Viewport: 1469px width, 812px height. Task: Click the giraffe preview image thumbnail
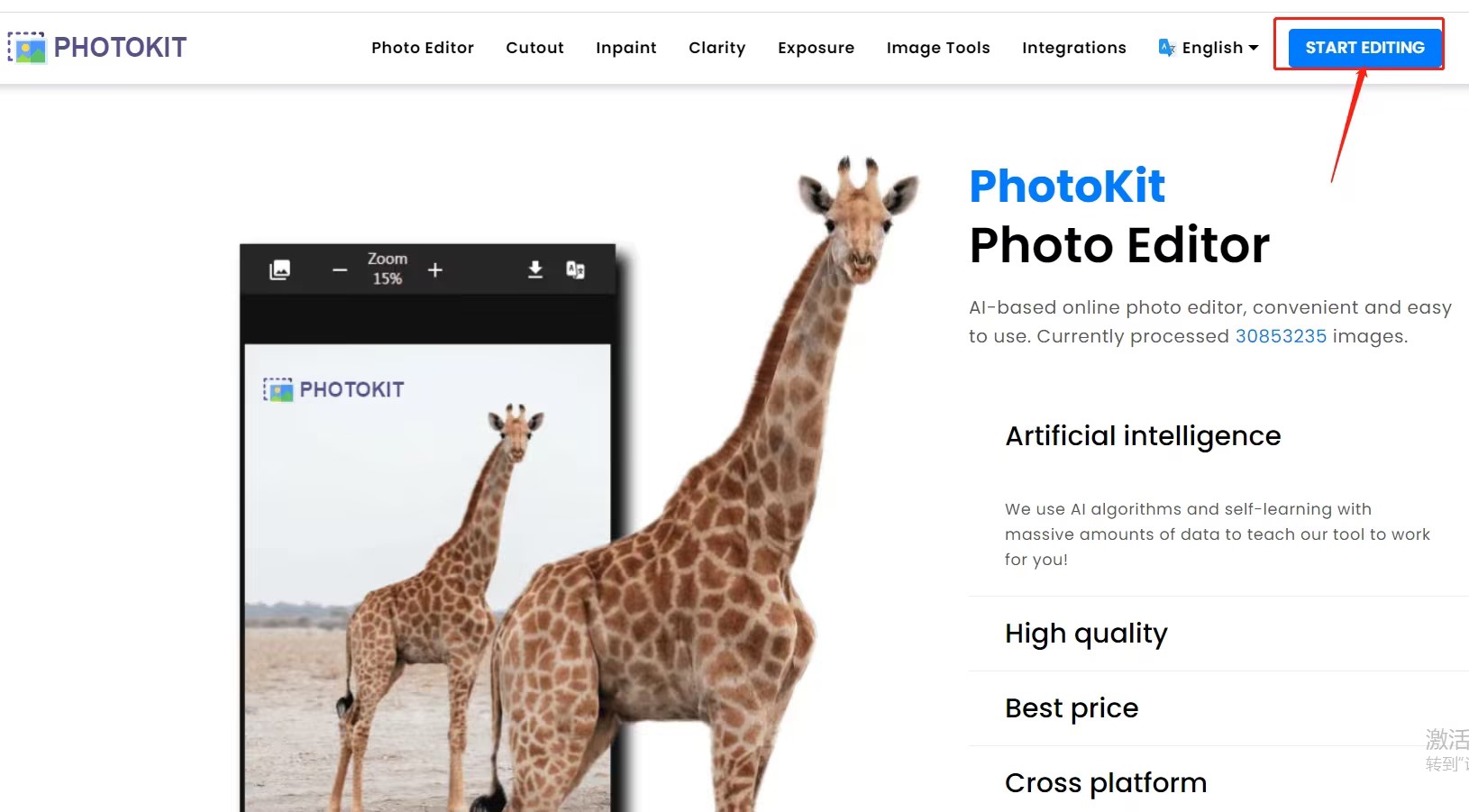427,577
